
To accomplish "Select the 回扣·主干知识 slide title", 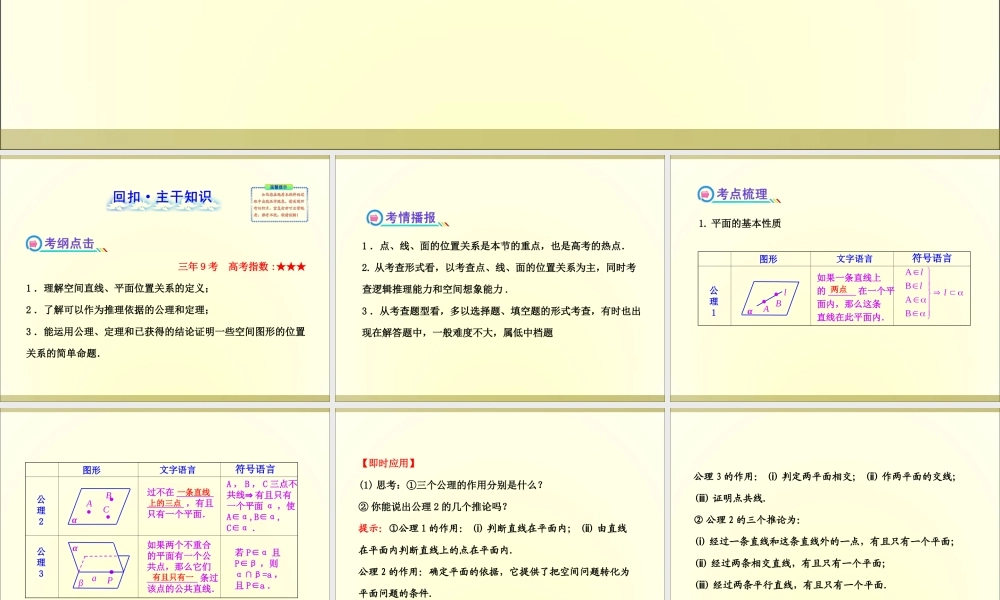I will click(162, 197).
